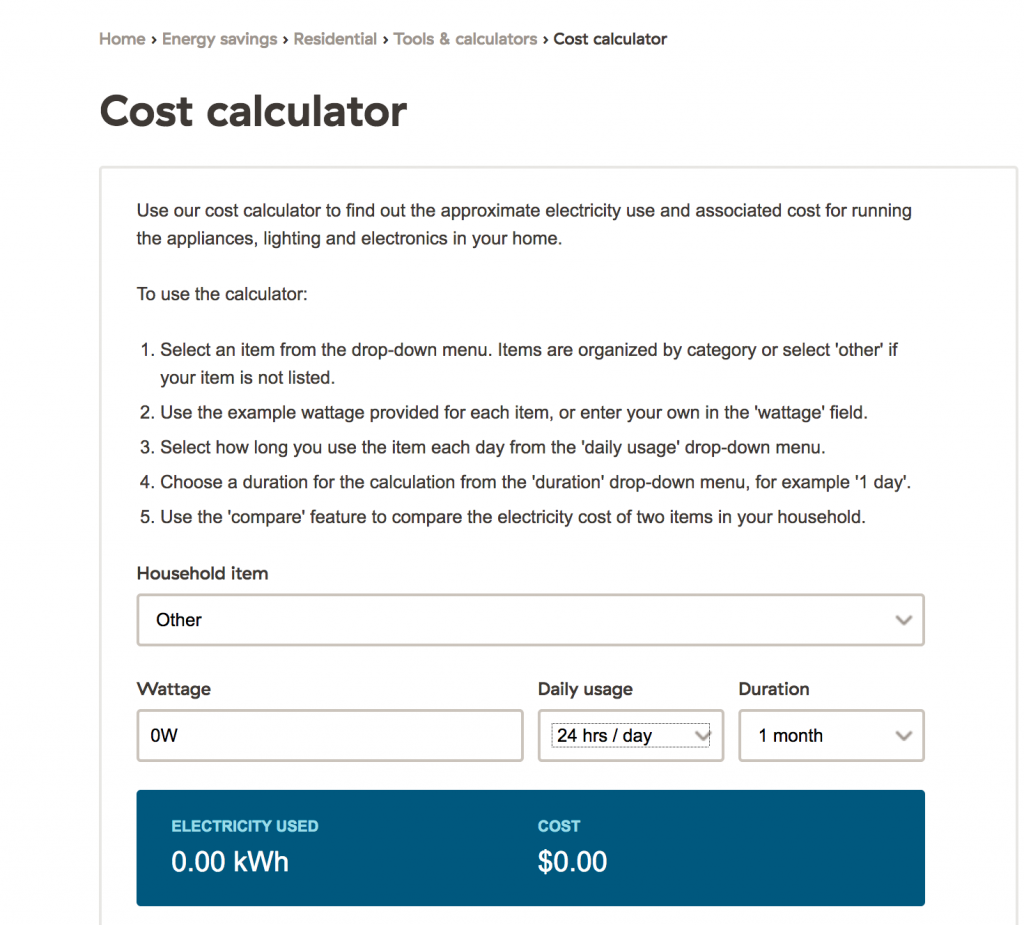The width and height of the screenshot is (1024, 925).
Task: Click the arrow icon on Daily usage select
Action: (702, 736)
